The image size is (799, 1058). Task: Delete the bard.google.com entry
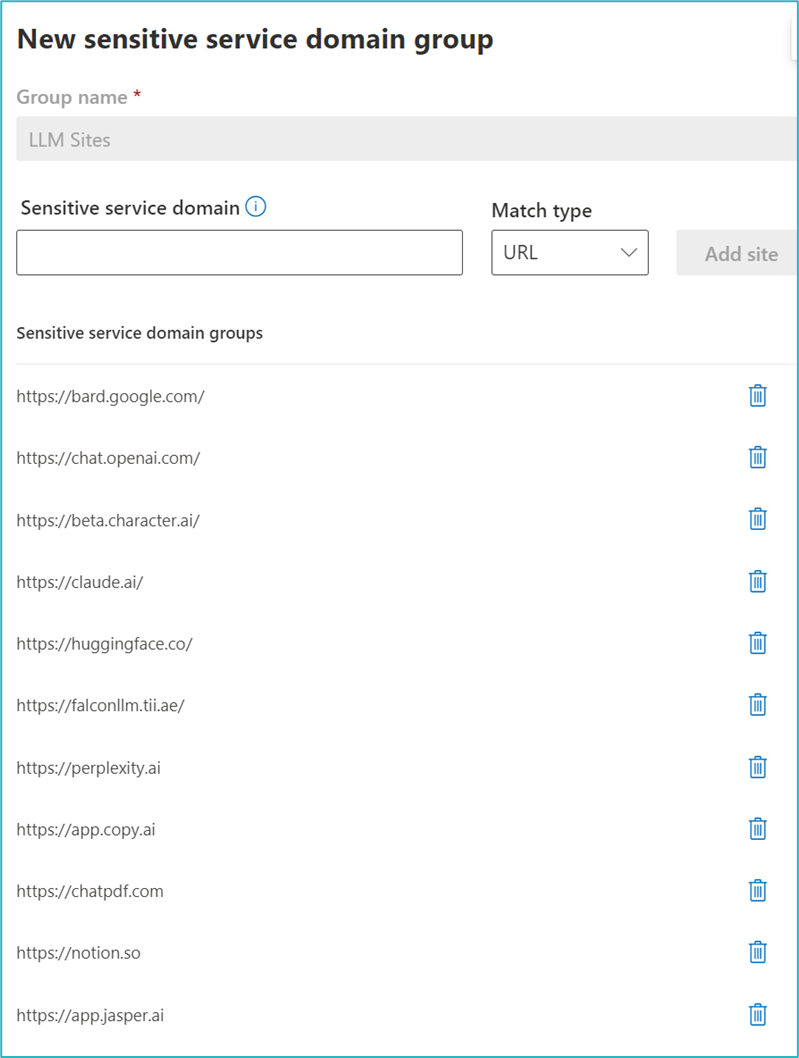pos(758,396)
